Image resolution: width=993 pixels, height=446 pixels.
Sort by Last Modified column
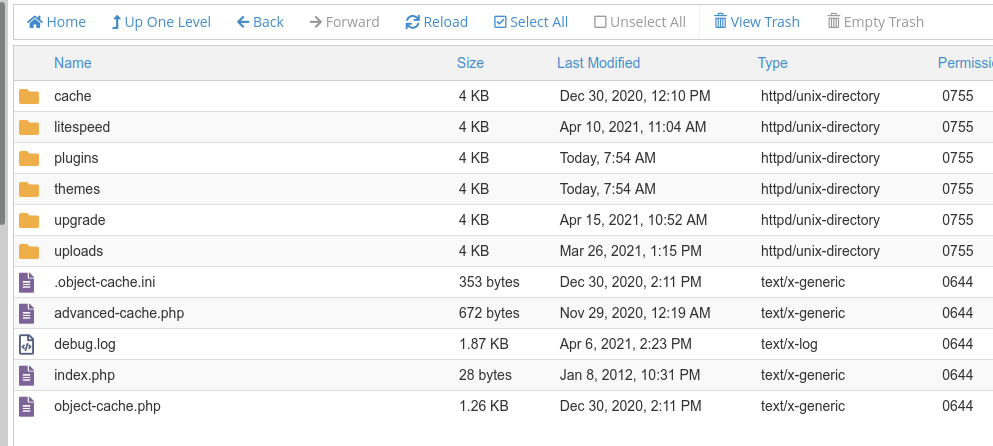(x=598, y=63)
